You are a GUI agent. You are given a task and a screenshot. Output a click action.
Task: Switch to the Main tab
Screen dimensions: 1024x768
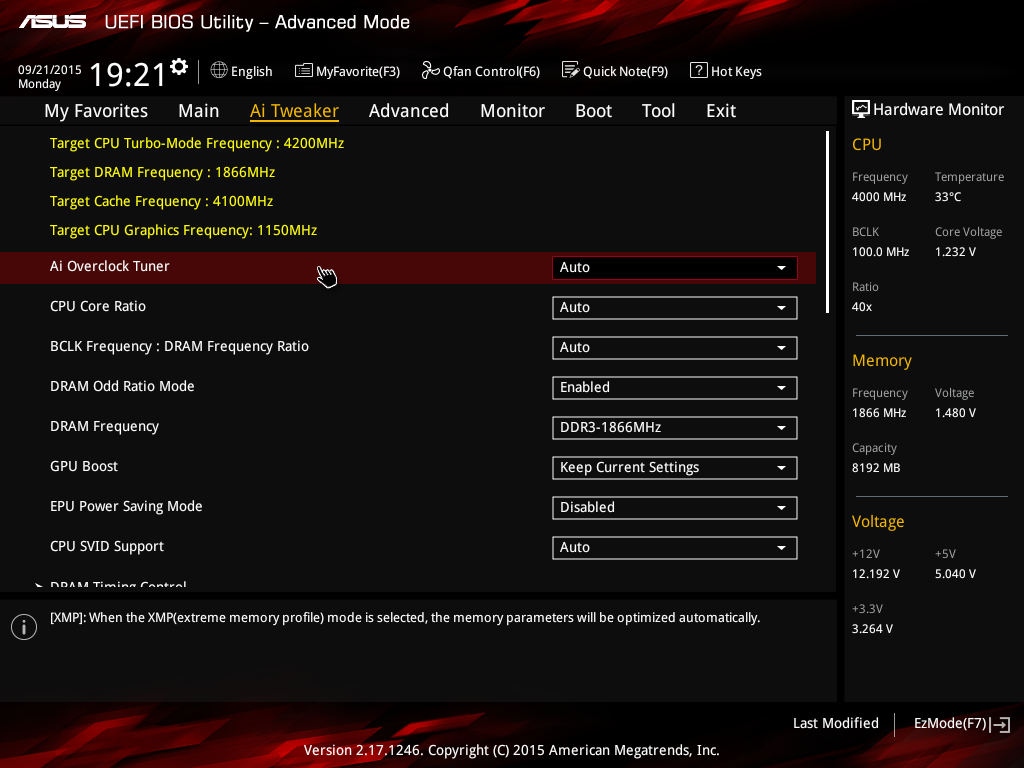click(x=199, y=111)
